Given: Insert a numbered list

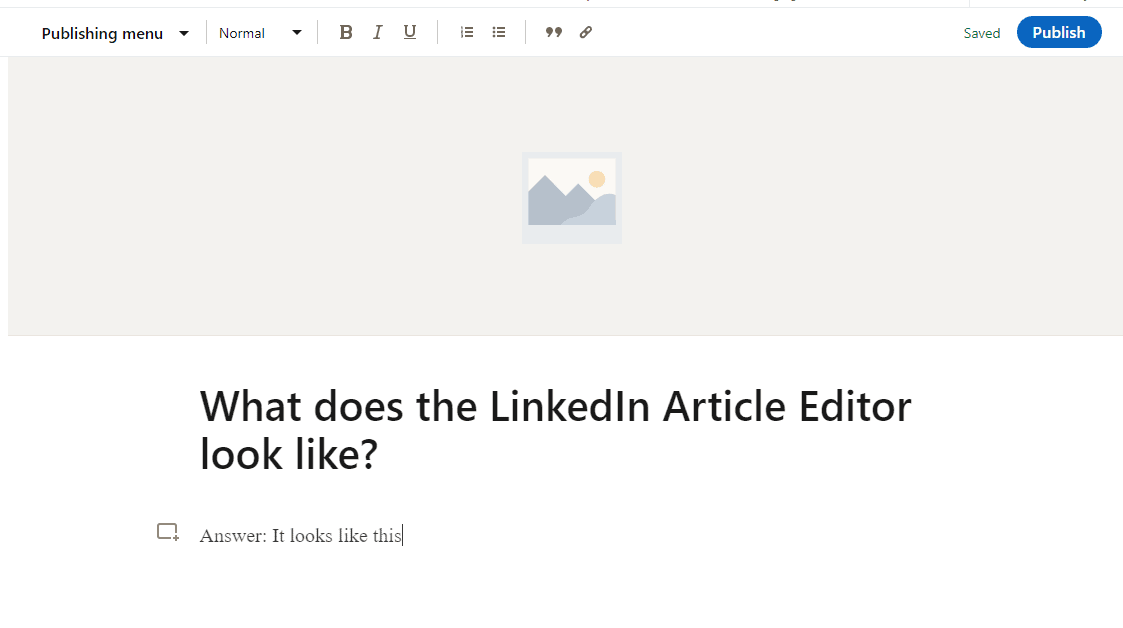Looking at the screenshot, I should (467, 32).
